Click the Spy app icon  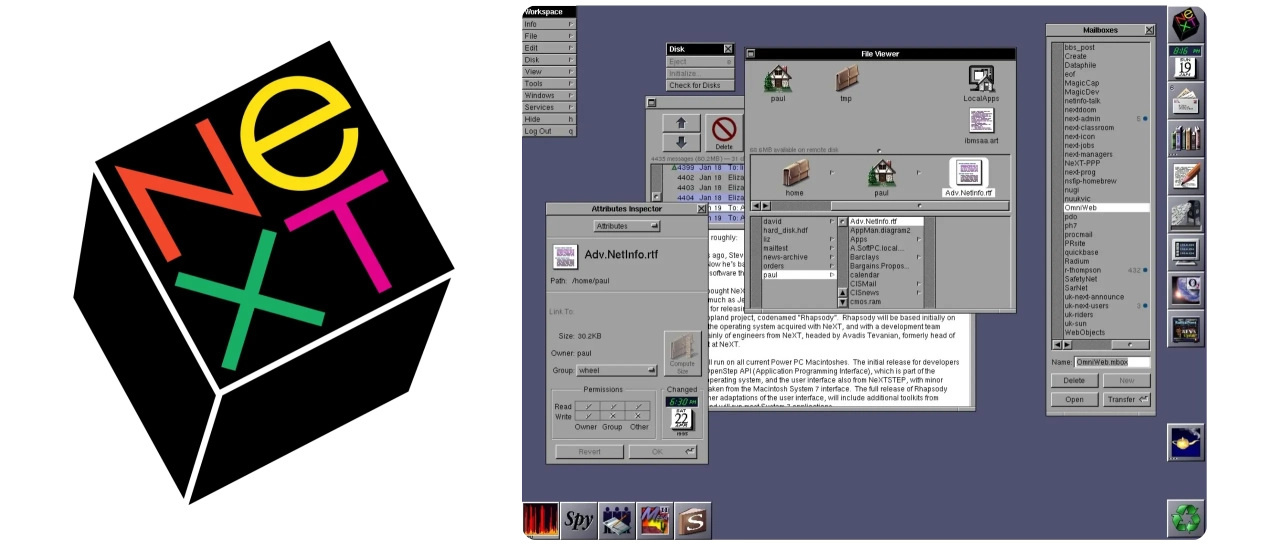(x=579, y=520)
